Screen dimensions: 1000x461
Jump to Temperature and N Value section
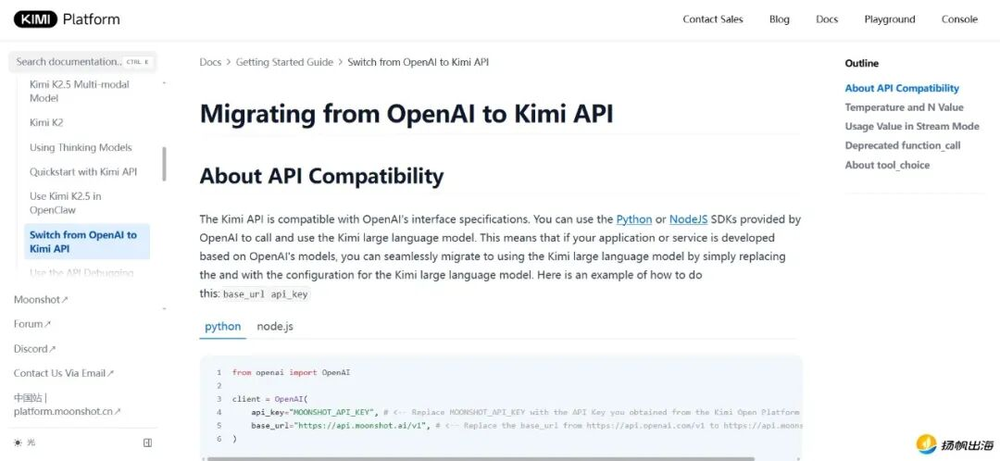click(x=904, y=107)
